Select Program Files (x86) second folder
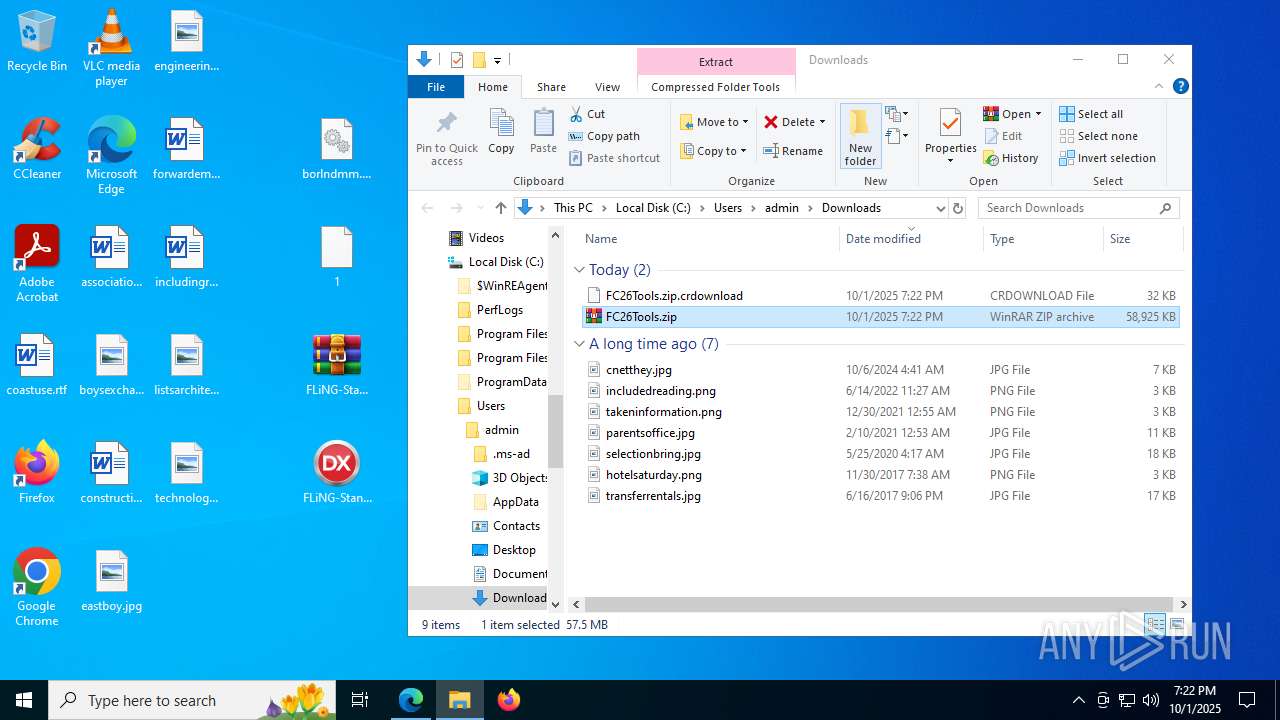 point(501,358)
